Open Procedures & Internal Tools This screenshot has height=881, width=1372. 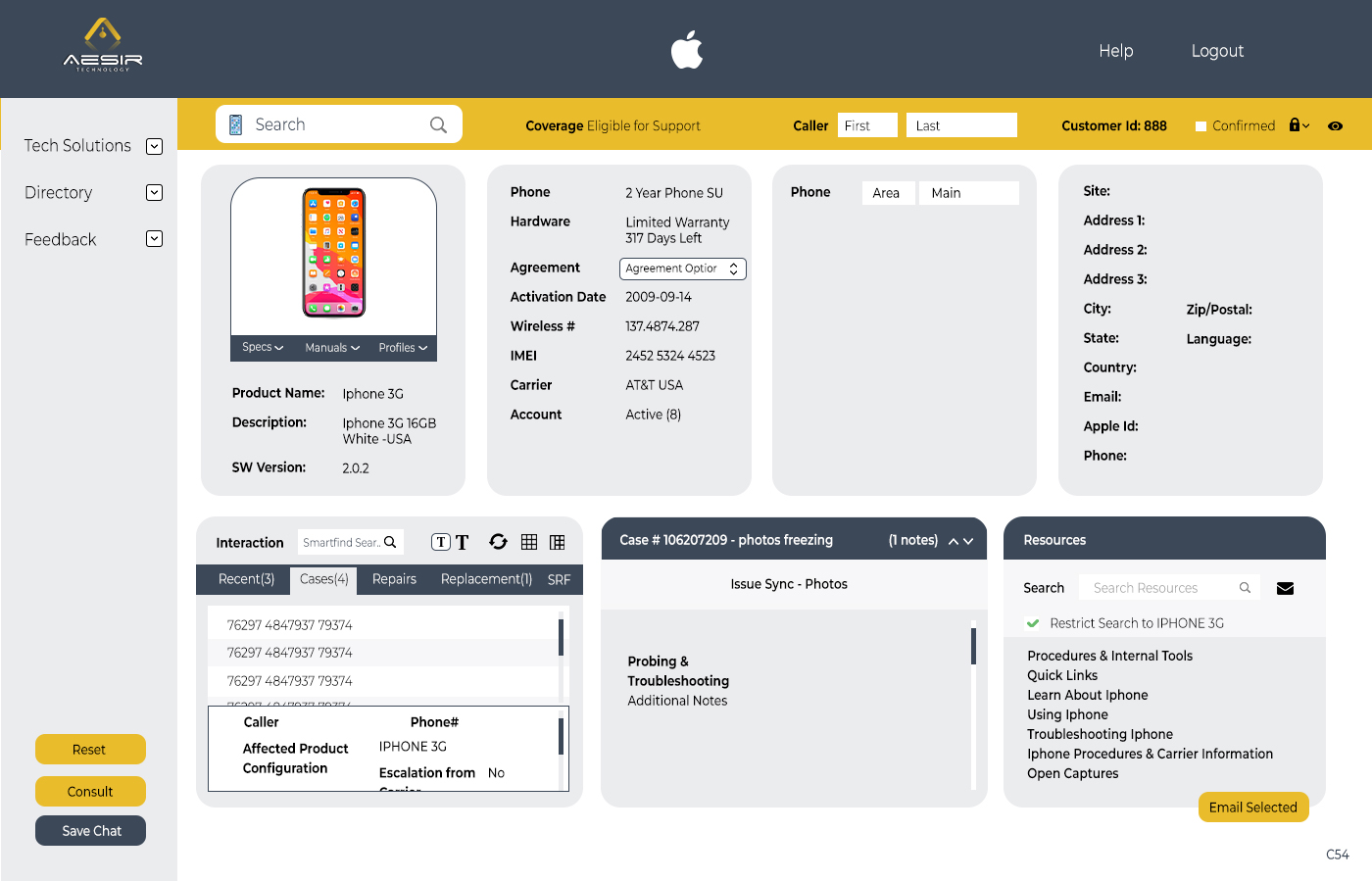[x=1110, y=656]
